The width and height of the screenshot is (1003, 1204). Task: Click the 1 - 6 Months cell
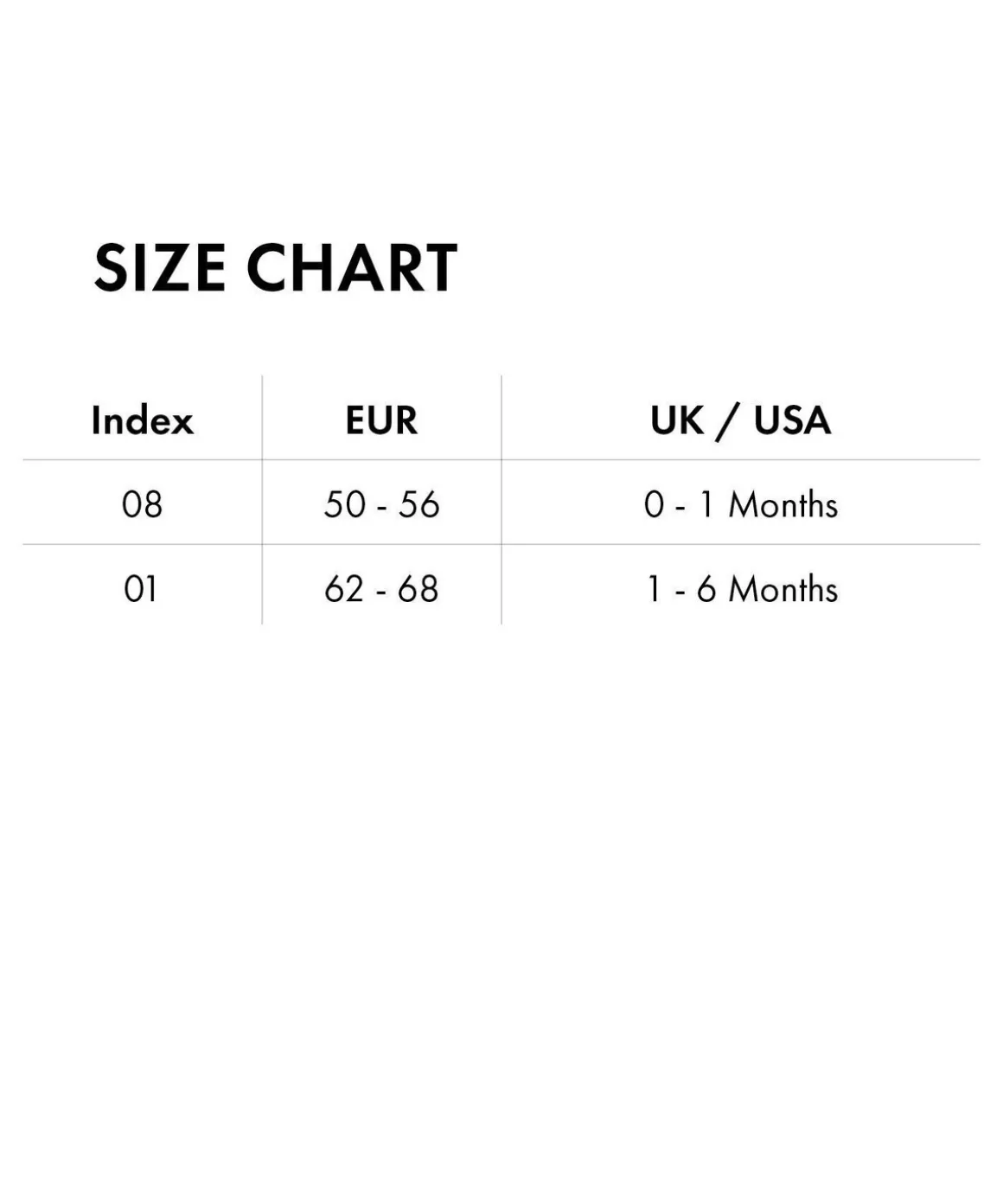pos(742,589)
